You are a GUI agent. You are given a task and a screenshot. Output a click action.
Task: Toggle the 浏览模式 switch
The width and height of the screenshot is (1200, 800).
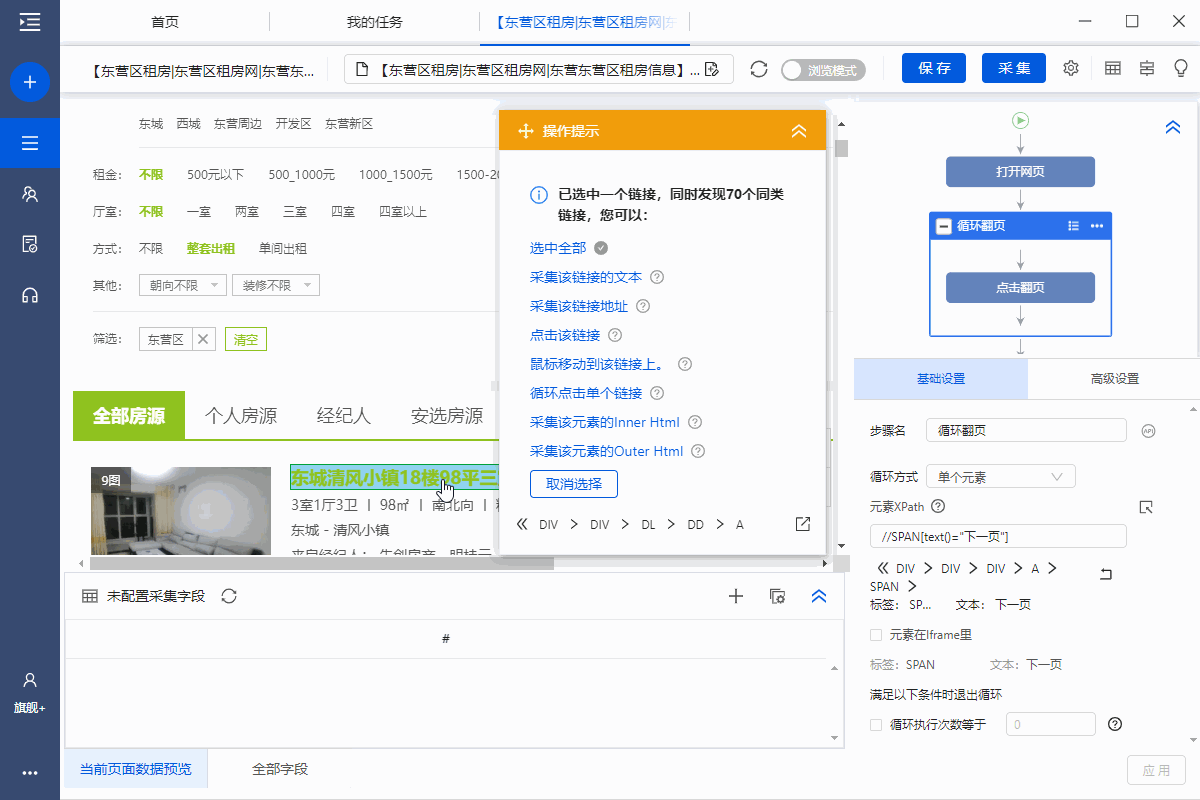(822, 70)
